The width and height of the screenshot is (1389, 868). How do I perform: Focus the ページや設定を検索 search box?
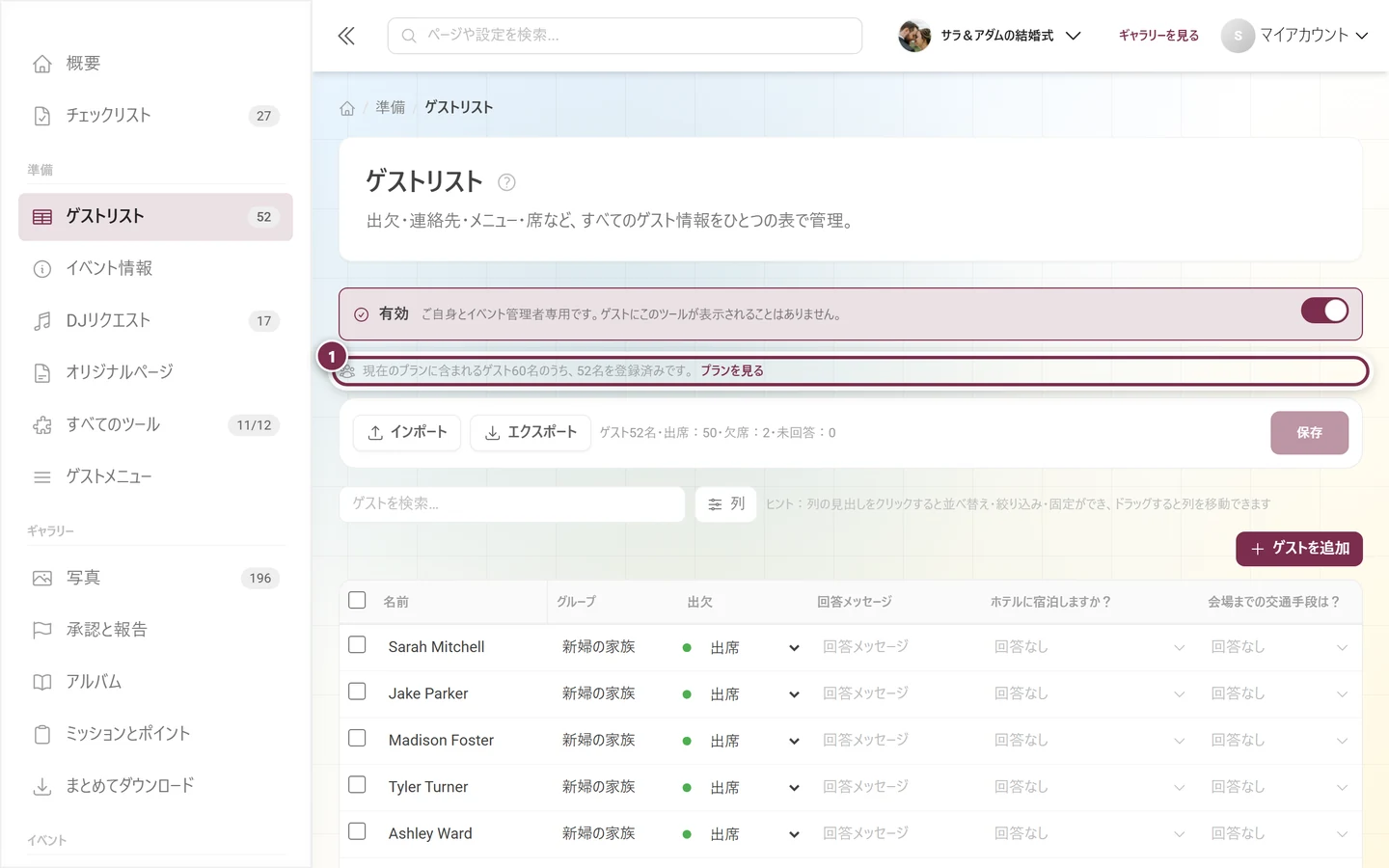click(625, 36)
